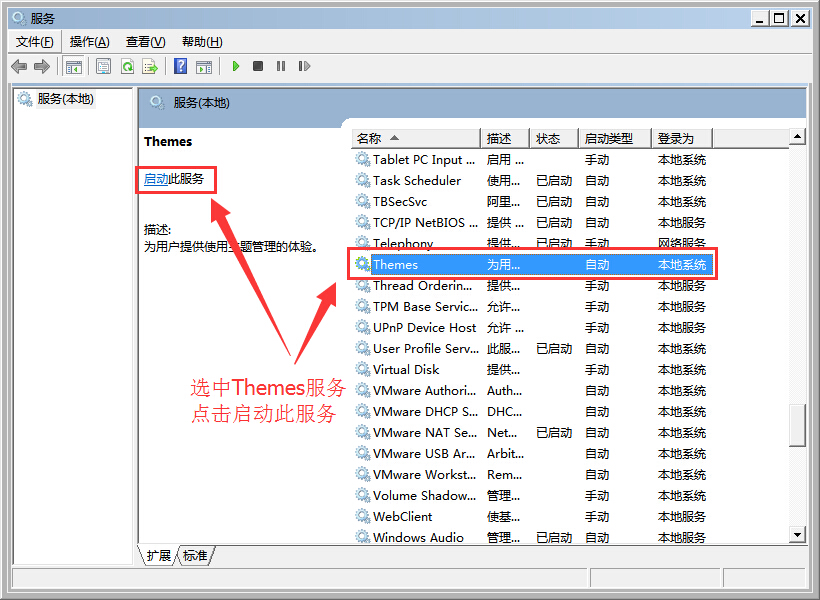Toggle the console tree pane visibility
Viewport: 820px width, 600px height.
point(73,66)
